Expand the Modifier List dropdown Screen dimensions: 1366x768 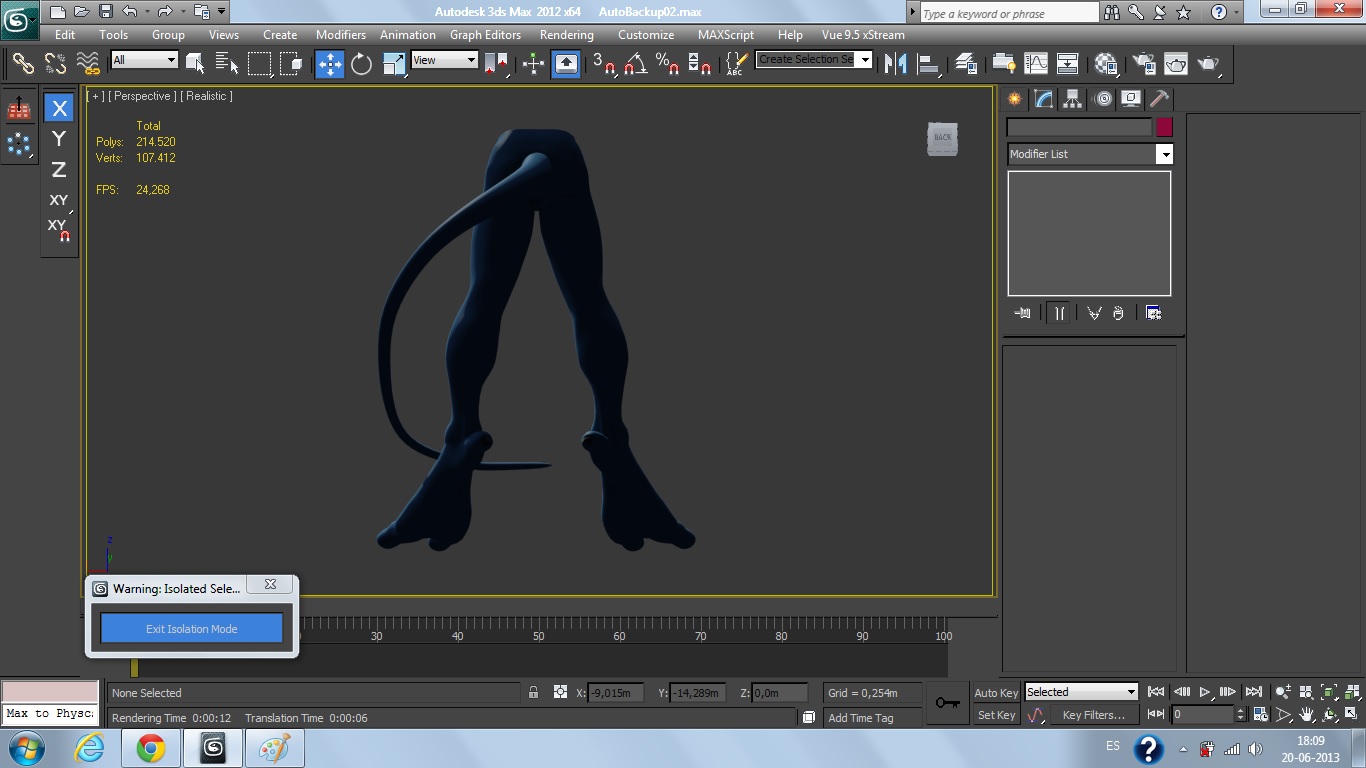click(x=1164, y=154)
